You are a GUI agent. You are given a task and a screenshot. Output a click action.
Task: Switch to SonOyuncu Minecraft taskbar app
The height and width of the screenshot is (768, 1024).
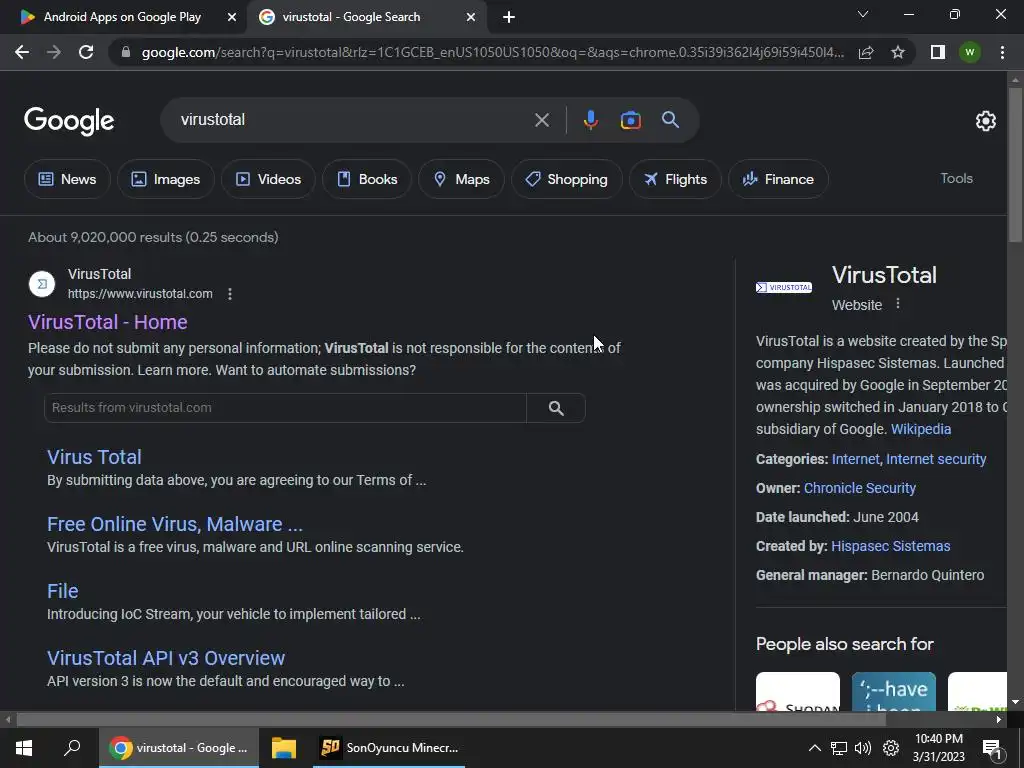click(x=389, y=748)
